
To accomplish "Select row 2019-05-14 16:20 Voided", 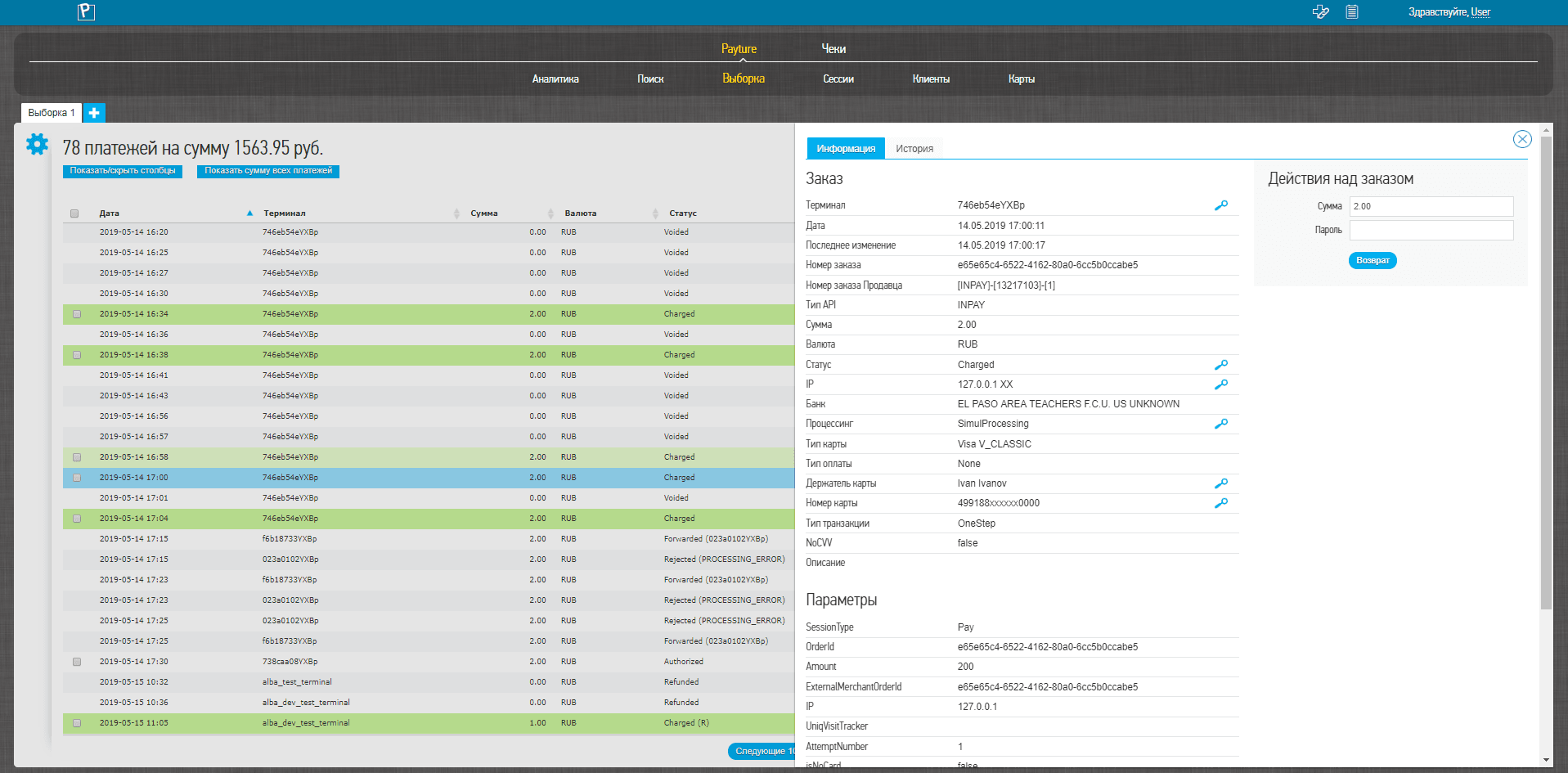I will (429, 232).
